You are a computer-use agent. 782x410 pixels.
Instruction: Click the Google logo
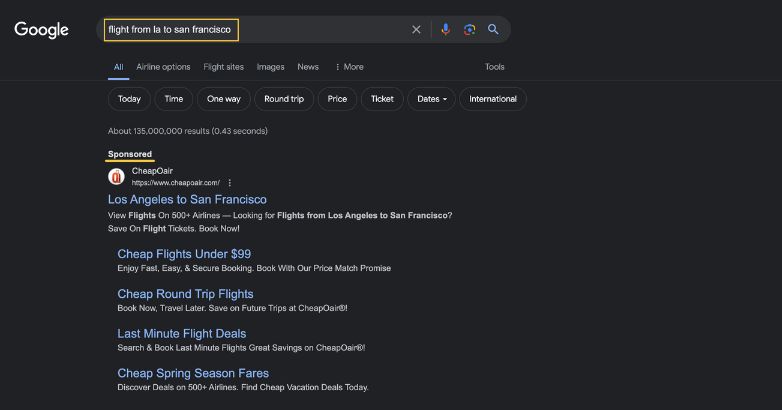[x=41, y=30]
